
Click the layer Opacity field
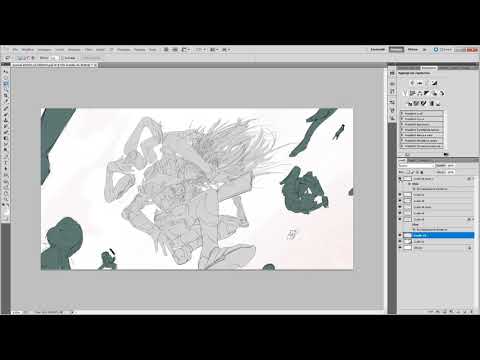(451, 165)
